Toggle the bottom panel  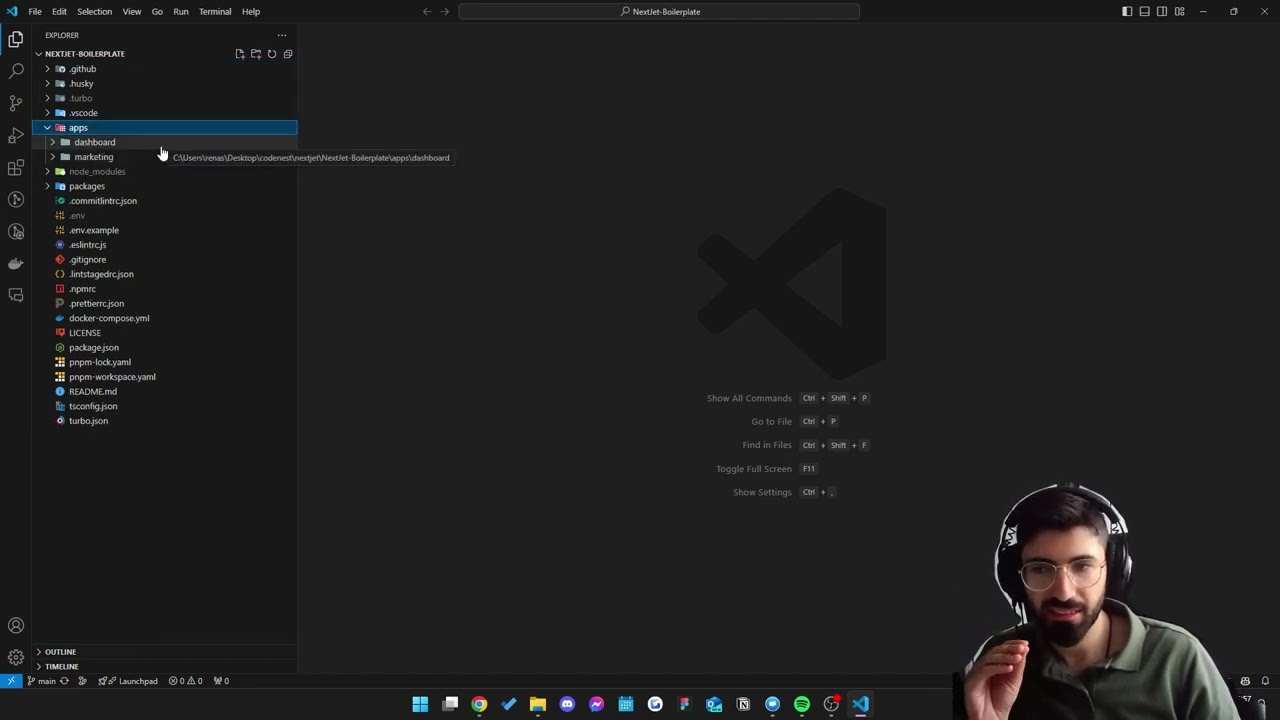[x=1145, y=12]
